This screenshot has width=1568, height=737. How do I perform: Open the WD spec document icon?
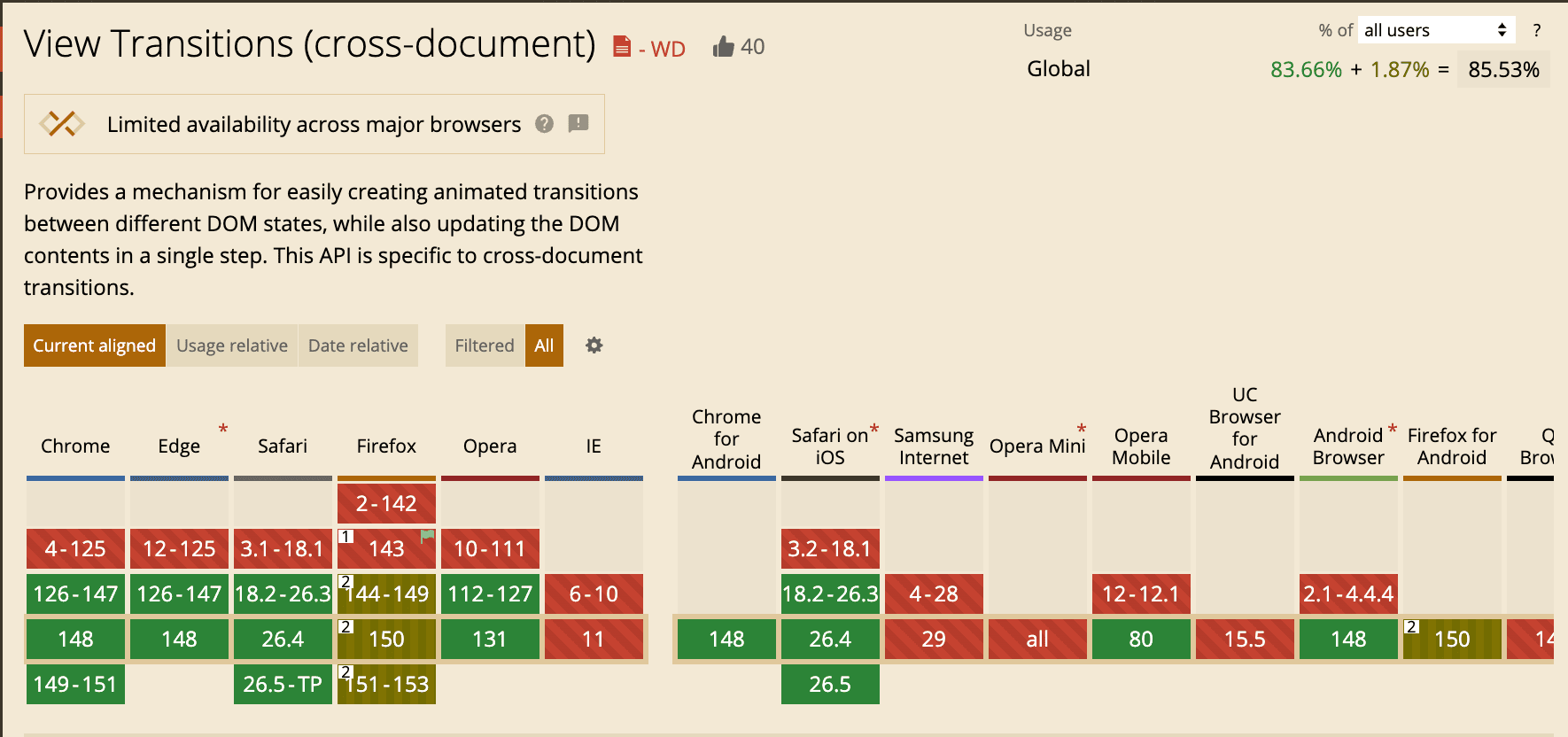click(622, 46)
